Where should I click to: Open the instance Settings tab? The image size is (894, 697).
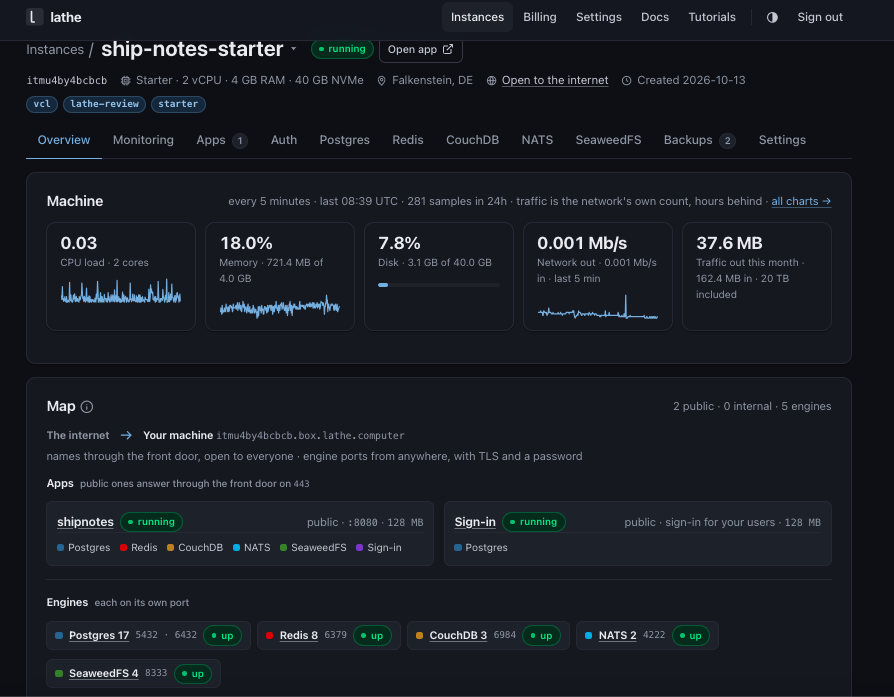click(x=782, y=140)
